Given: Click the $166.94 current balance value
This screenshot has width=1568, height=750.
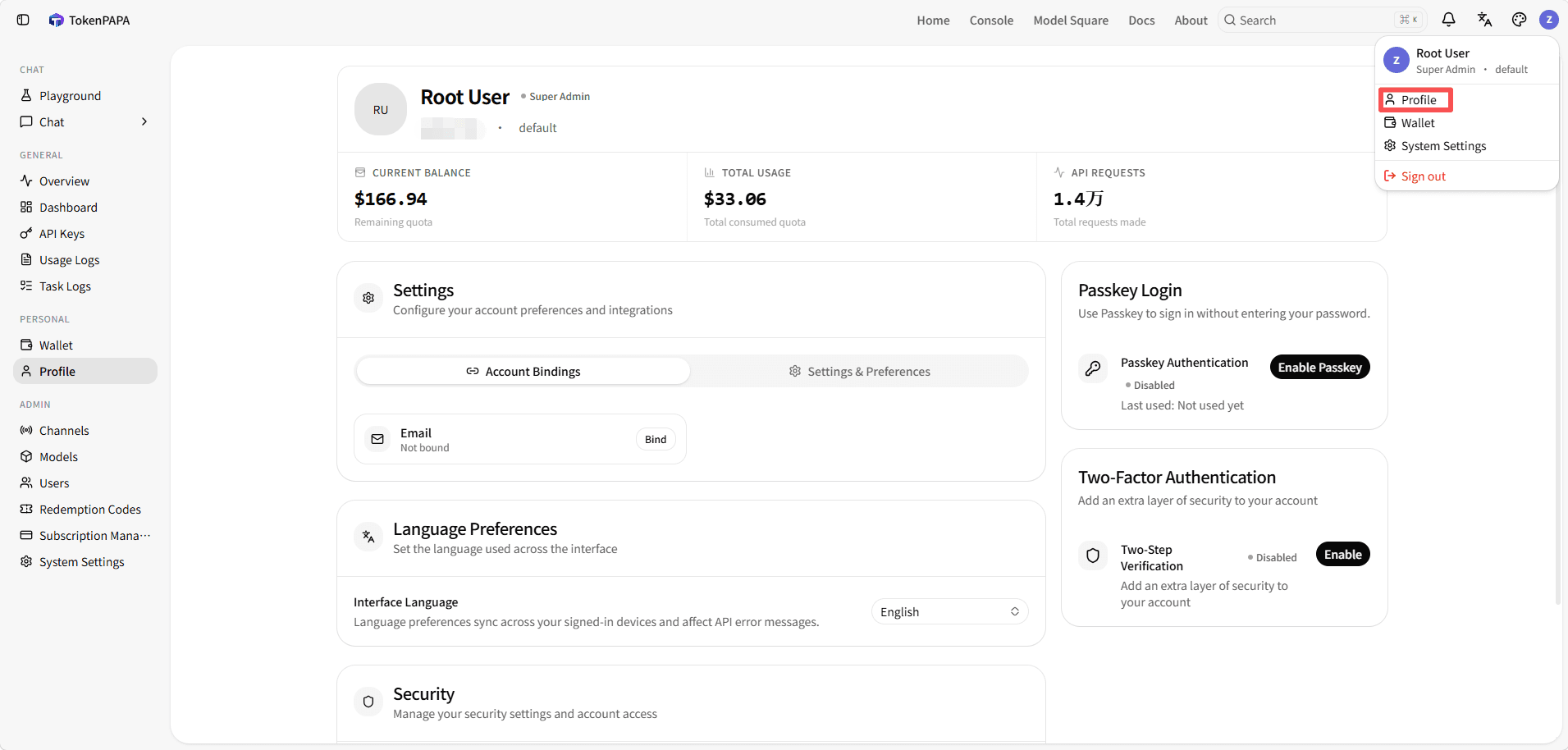Looking at the screenshot, I should click(391, 199).
